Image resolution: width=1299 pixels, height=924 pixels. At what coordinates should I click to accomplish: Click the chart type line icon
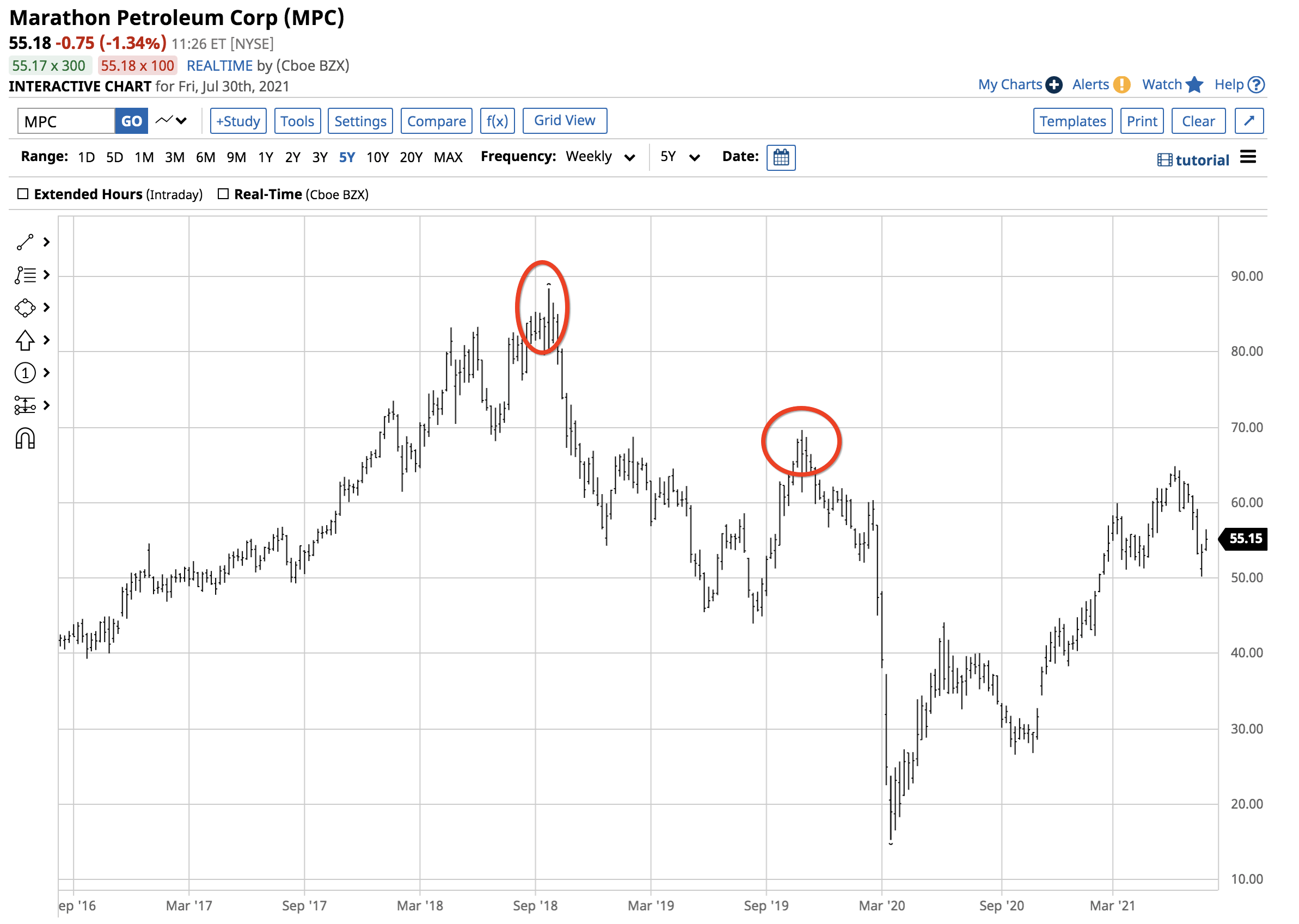point(164,120)
